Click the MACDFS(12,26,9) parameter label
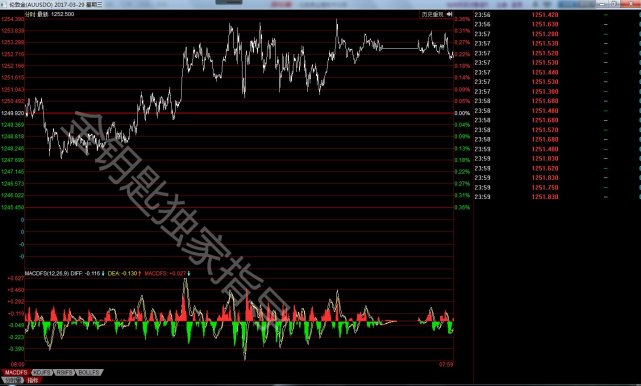The image size is (641, 386). (x=47, y=273)
